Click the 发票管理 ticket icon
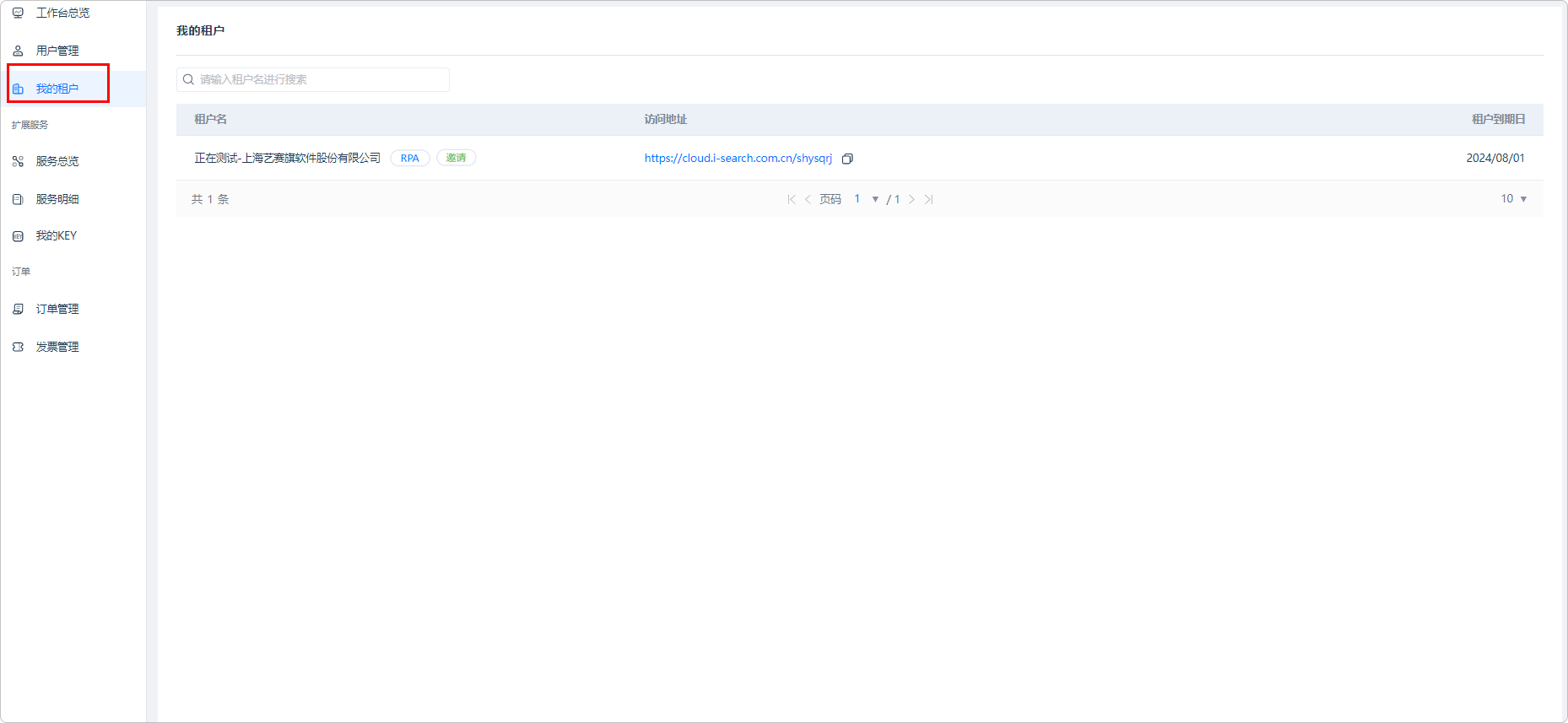Image resolution: width=1568 pixels, height=723 pixels. [x=18, y=347]
